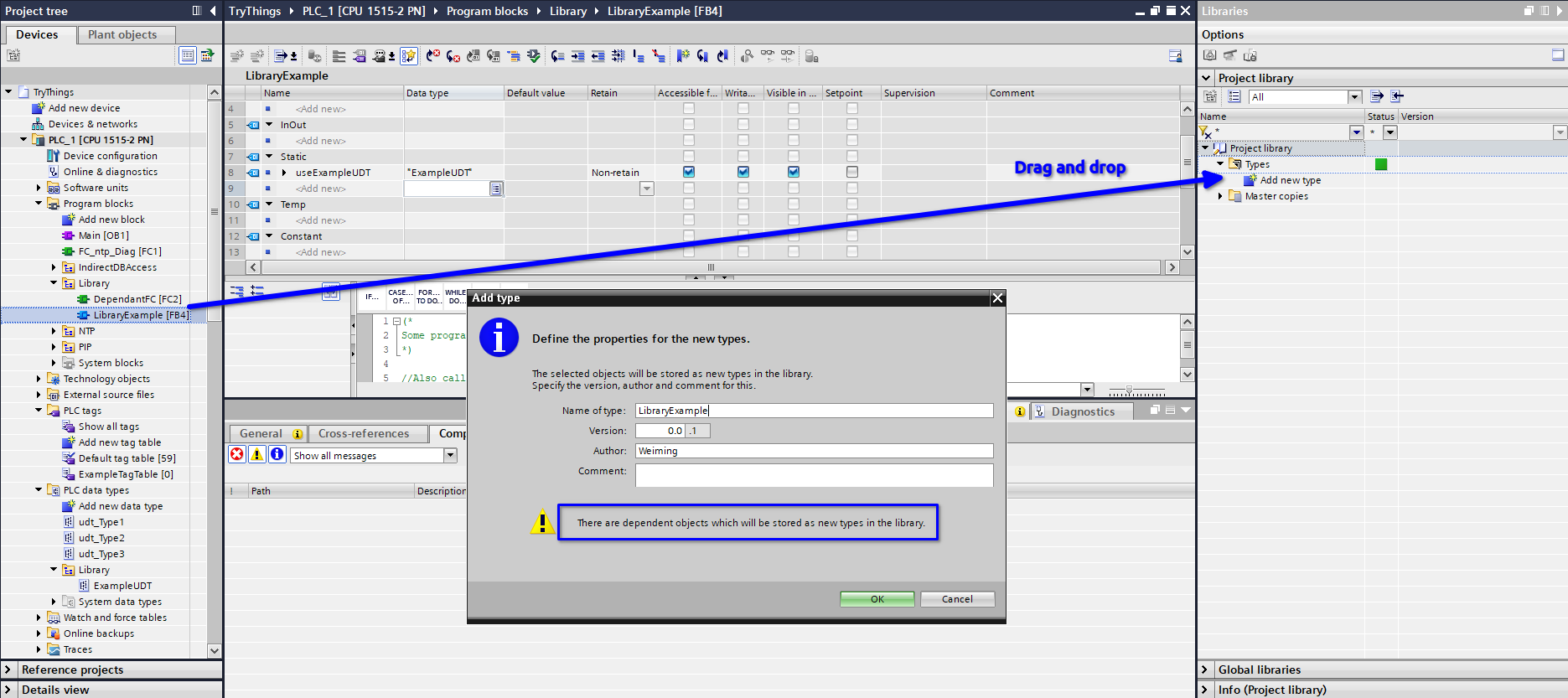
Task: Click the glasses monitoring toolbar icon
Action: (768, 56)
